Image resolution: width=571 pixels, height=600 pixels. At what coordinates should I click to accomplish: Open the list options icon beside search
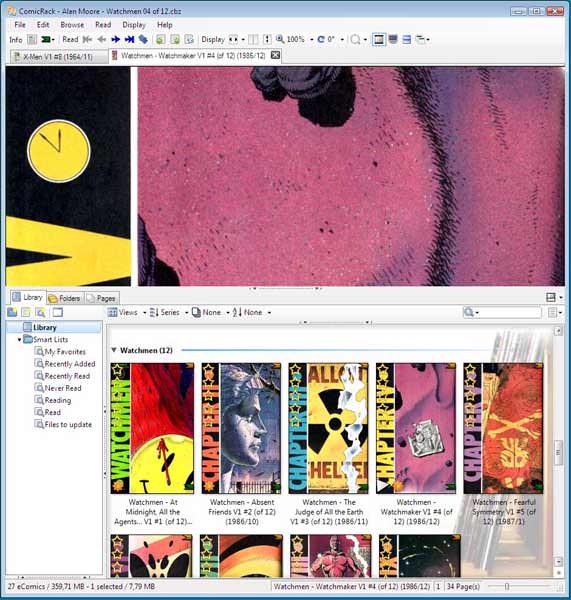pyautogui.click(x=552, y=313)
